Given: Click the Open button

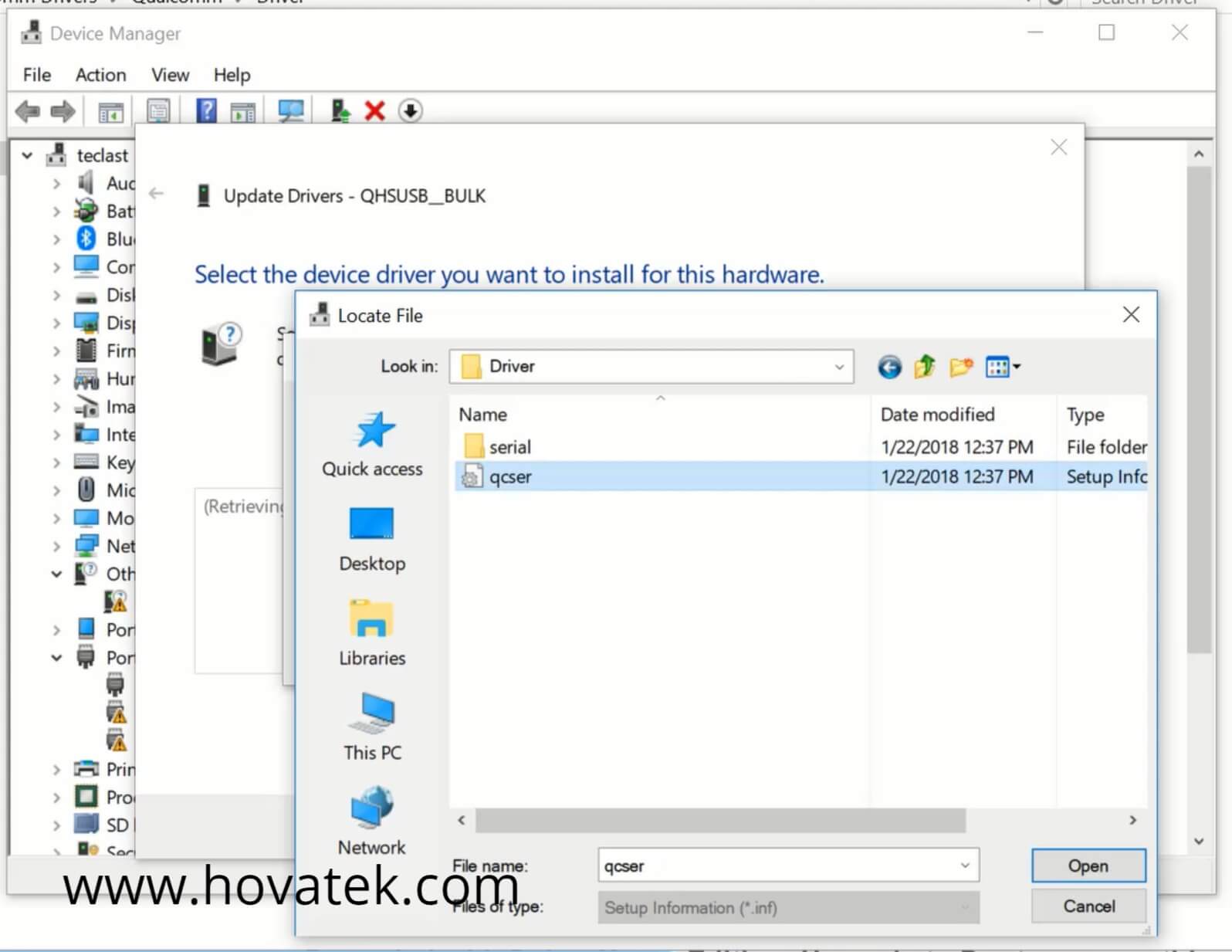Looking at the screenshot, I should coord(1088,866).
